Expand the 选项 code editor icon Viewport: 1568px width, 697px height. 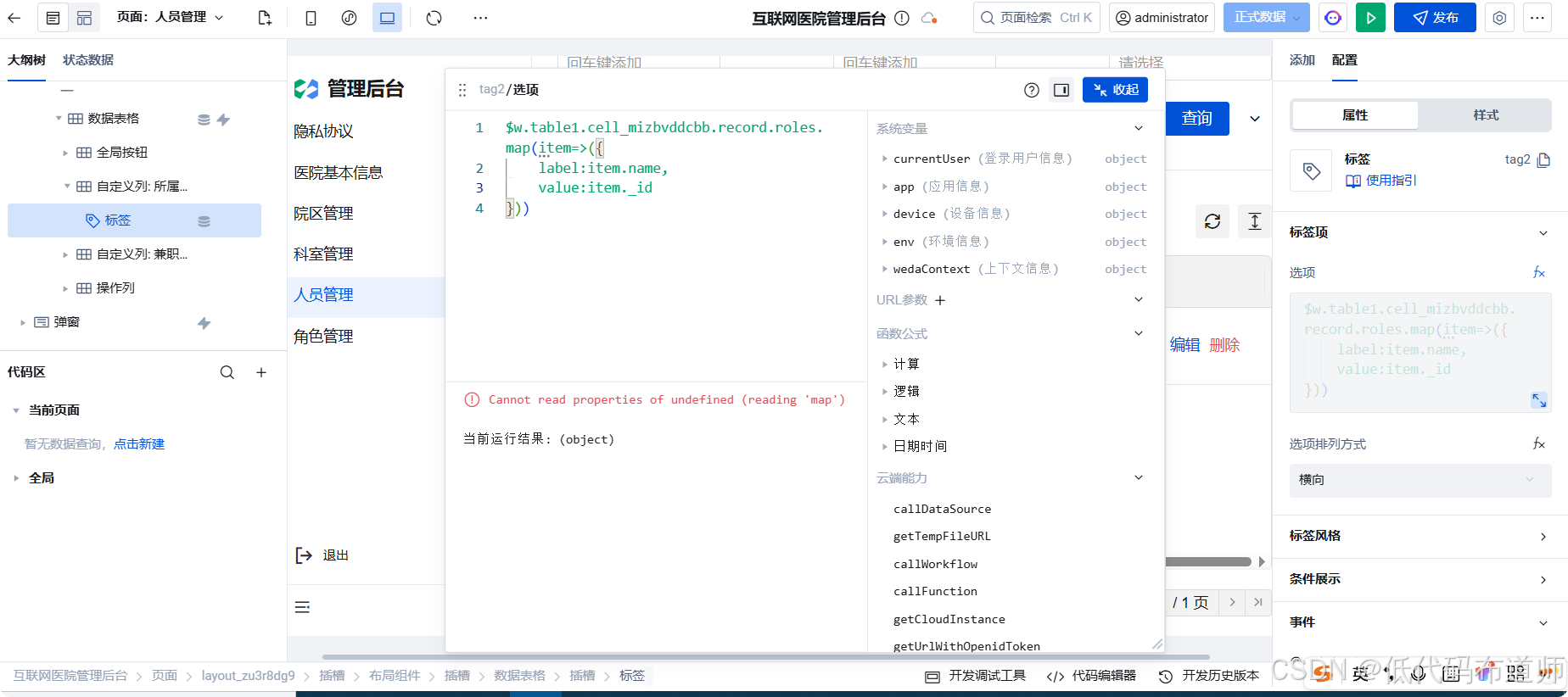pyautogui.click(x=1539, y=400)
